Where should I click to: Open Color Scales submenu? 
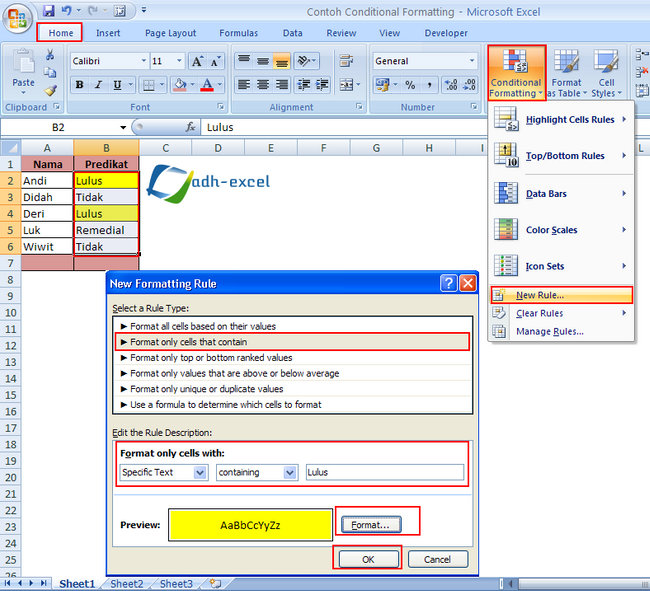click(x=561, y=230)
